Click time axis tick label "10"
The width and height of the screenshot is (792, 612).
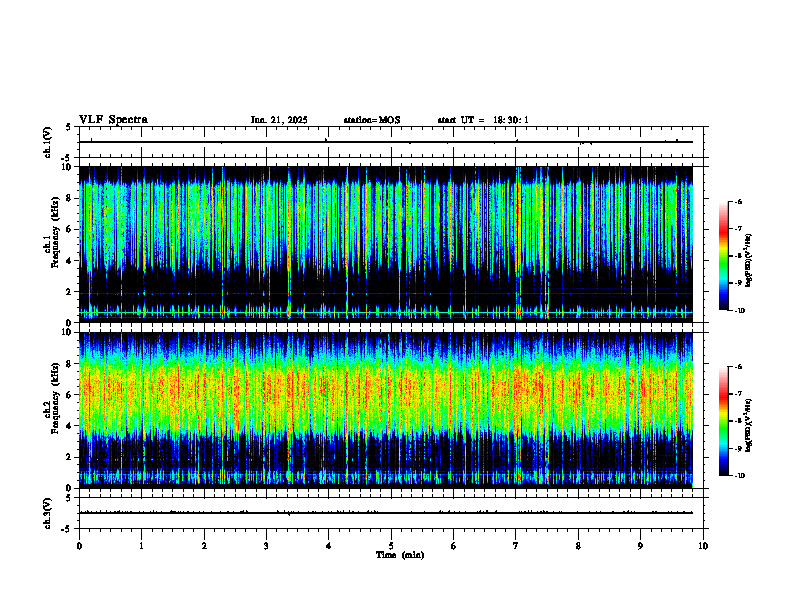[x=703, y=546]
